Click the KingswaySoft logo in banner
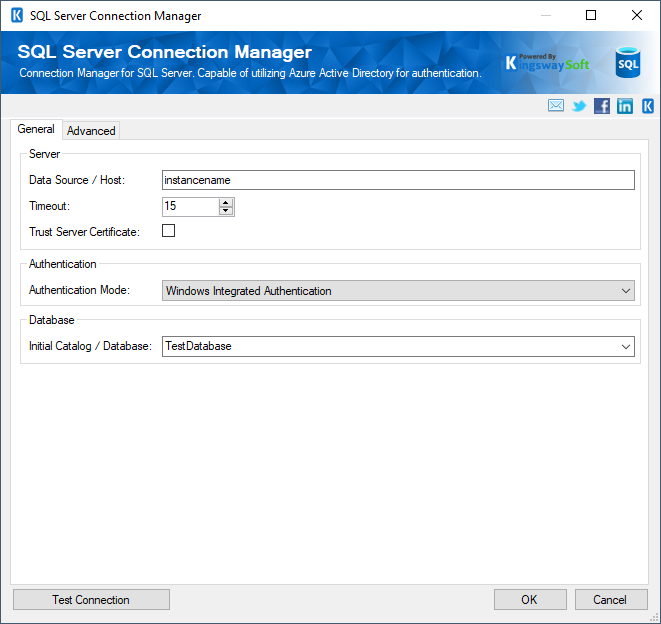661x624 pixels. point(547,63)
